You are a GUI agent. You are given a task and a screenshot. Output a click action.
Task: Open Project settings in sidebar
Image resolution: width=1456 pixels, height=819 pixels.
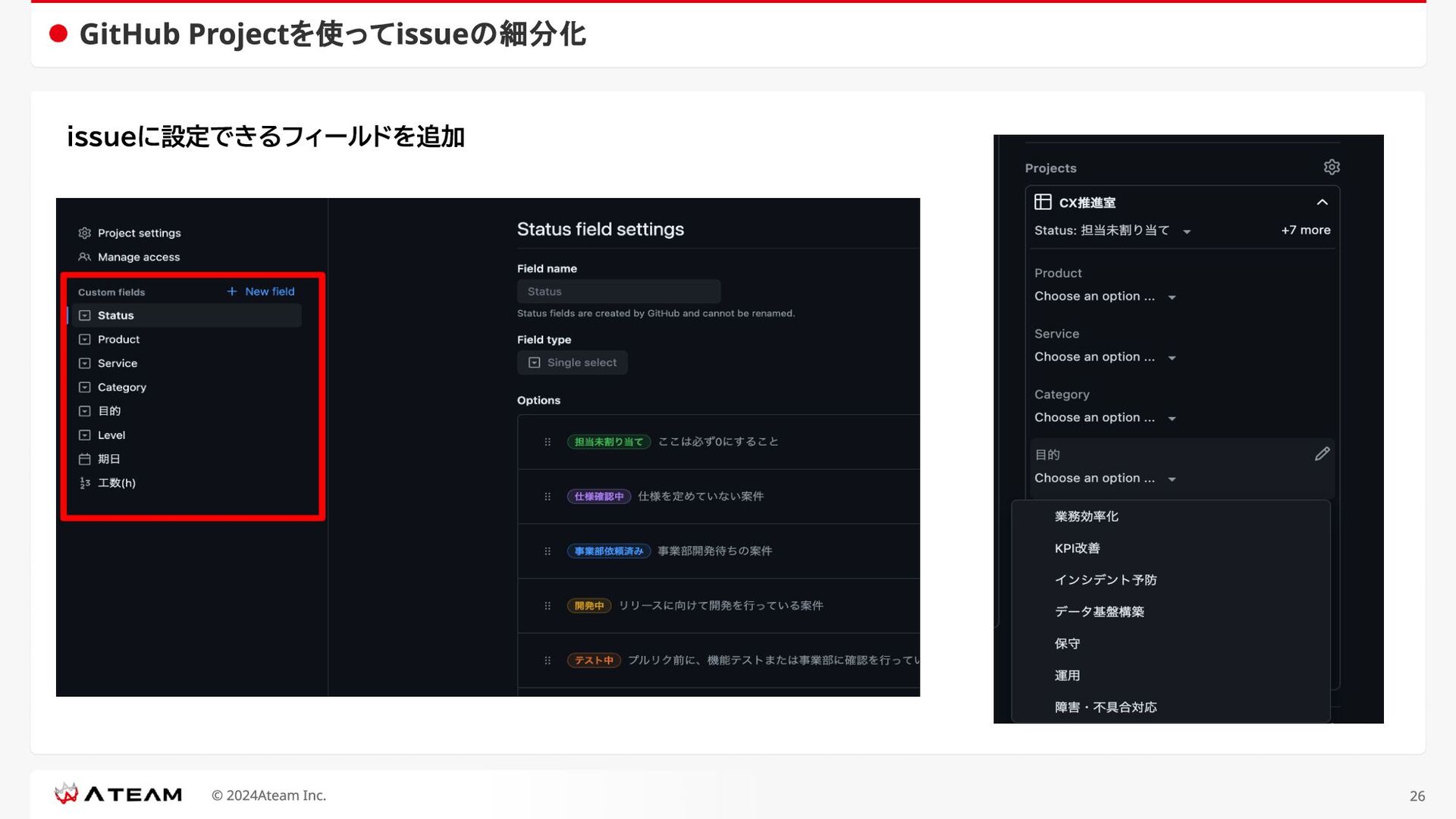click(130, 233)
